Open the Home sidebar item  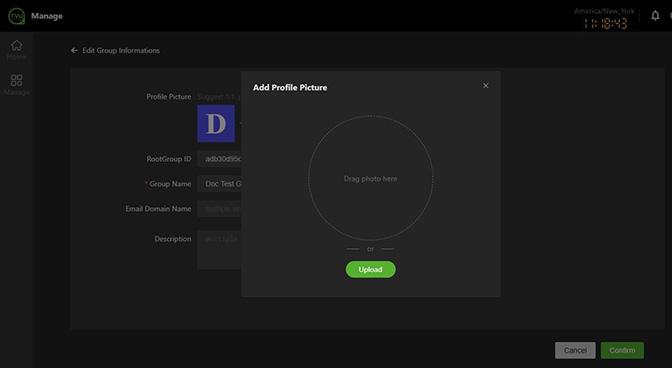point(16,50)
